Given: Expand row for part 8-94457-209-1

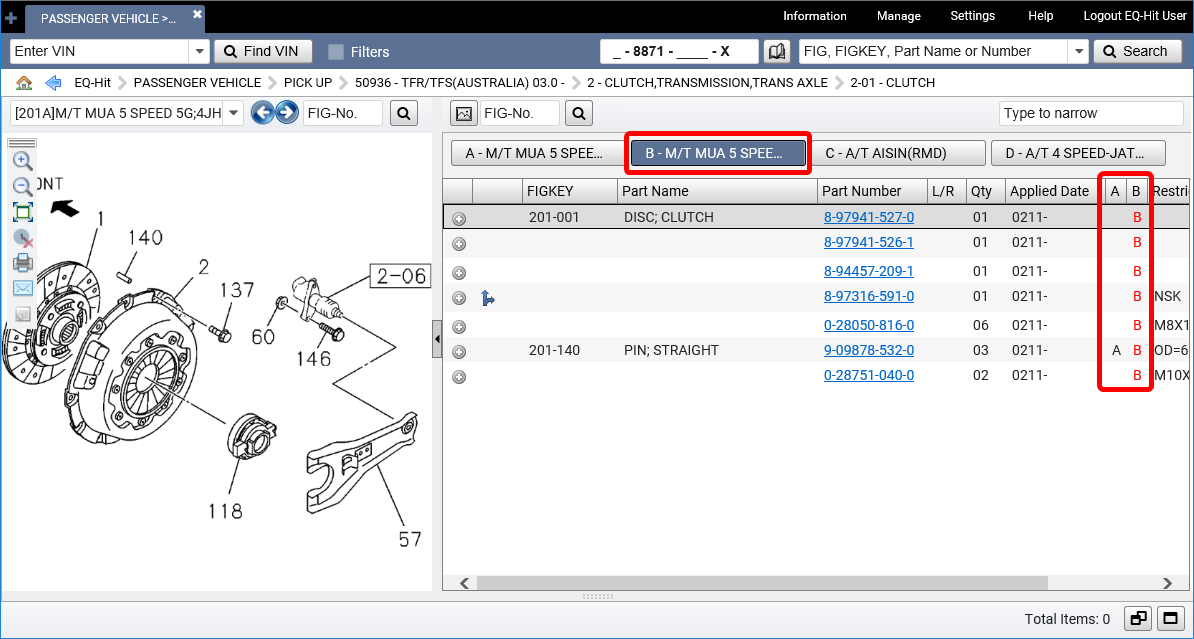Looking at the screenshot, I should pyautogui.click(x=459, y=273).
